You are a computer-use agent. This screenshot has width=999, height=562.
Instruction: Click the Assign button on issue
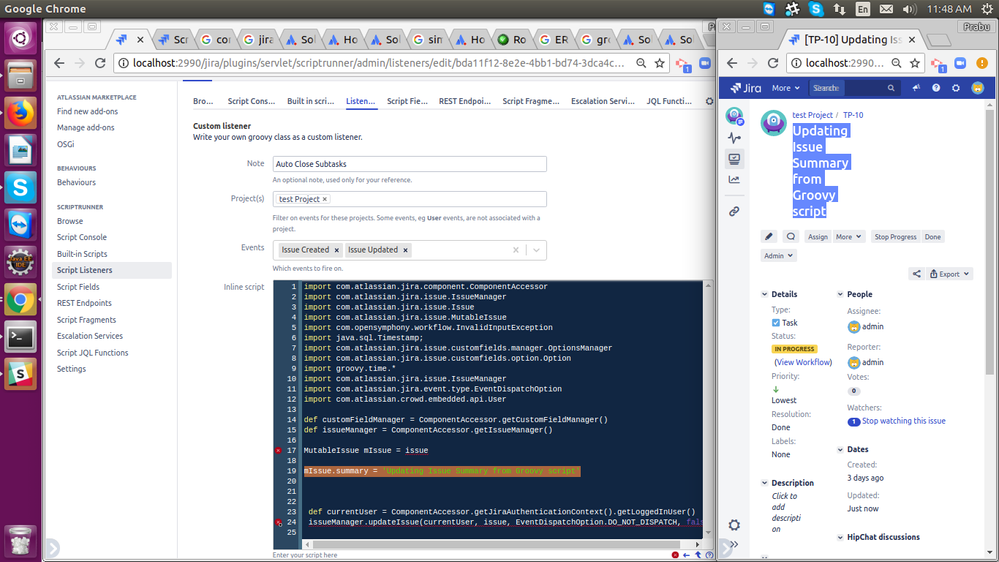point(817,236)
